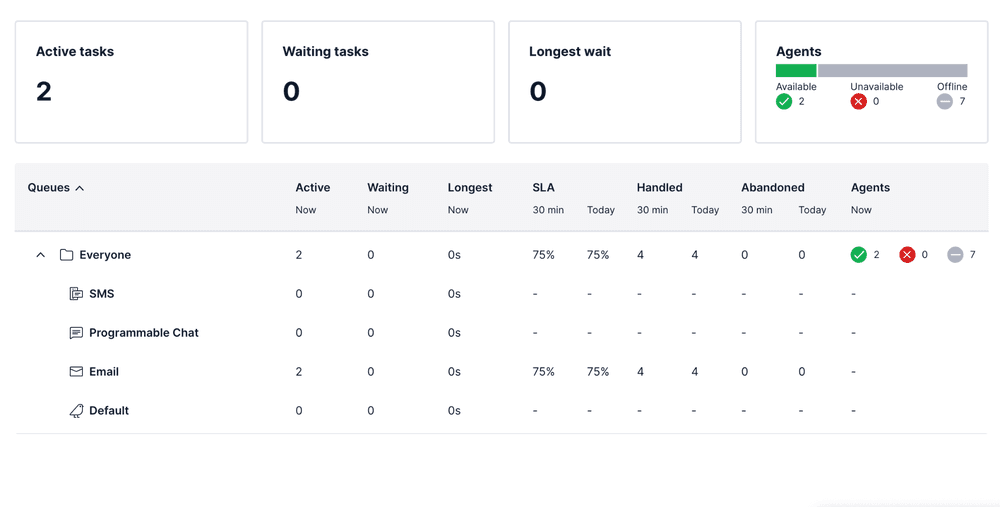Click the SLA column header
Screen dimensions: 1000x507
click(543, 188)
